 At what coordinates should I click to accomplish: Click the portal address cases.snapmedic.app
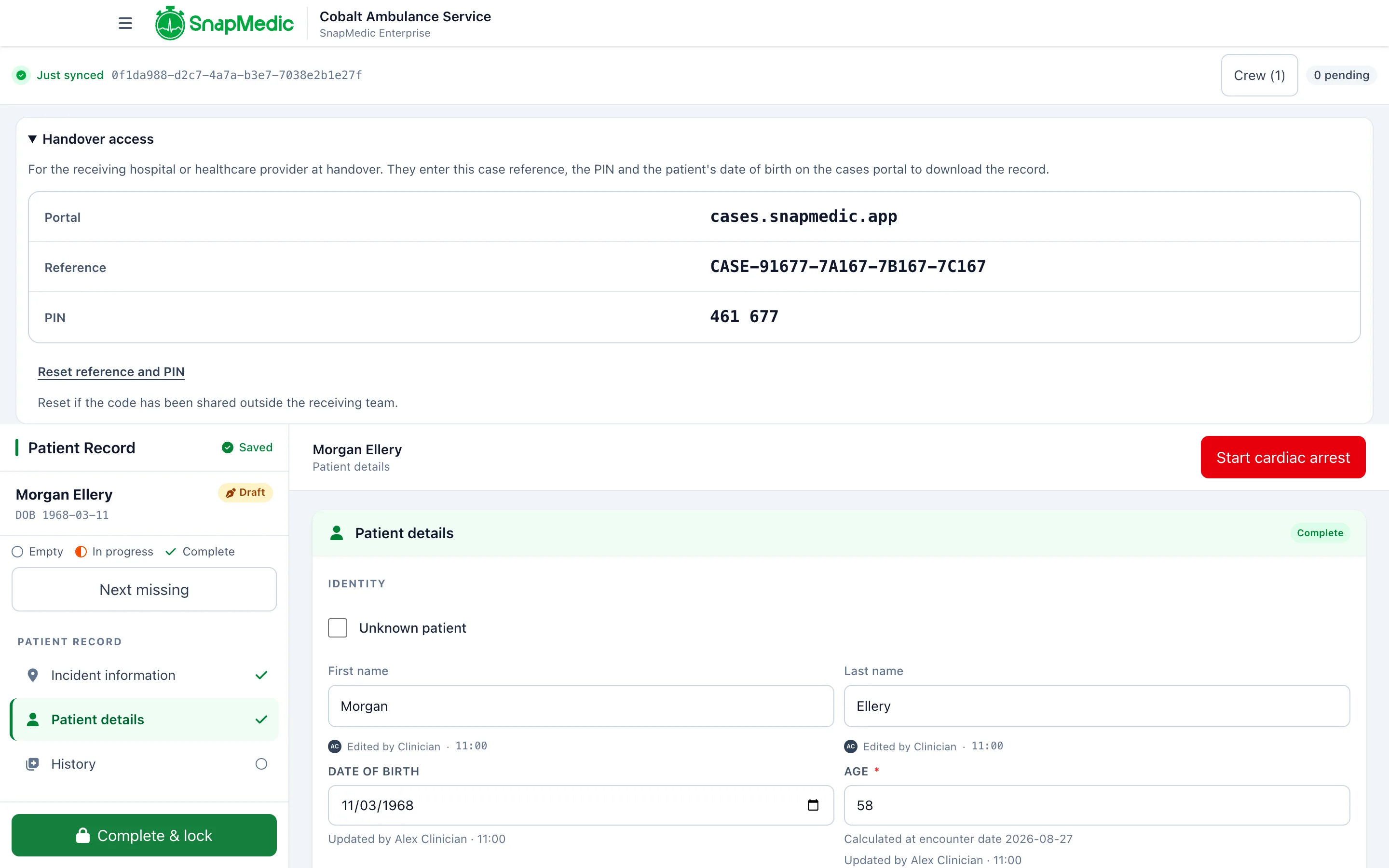point(803,217)
